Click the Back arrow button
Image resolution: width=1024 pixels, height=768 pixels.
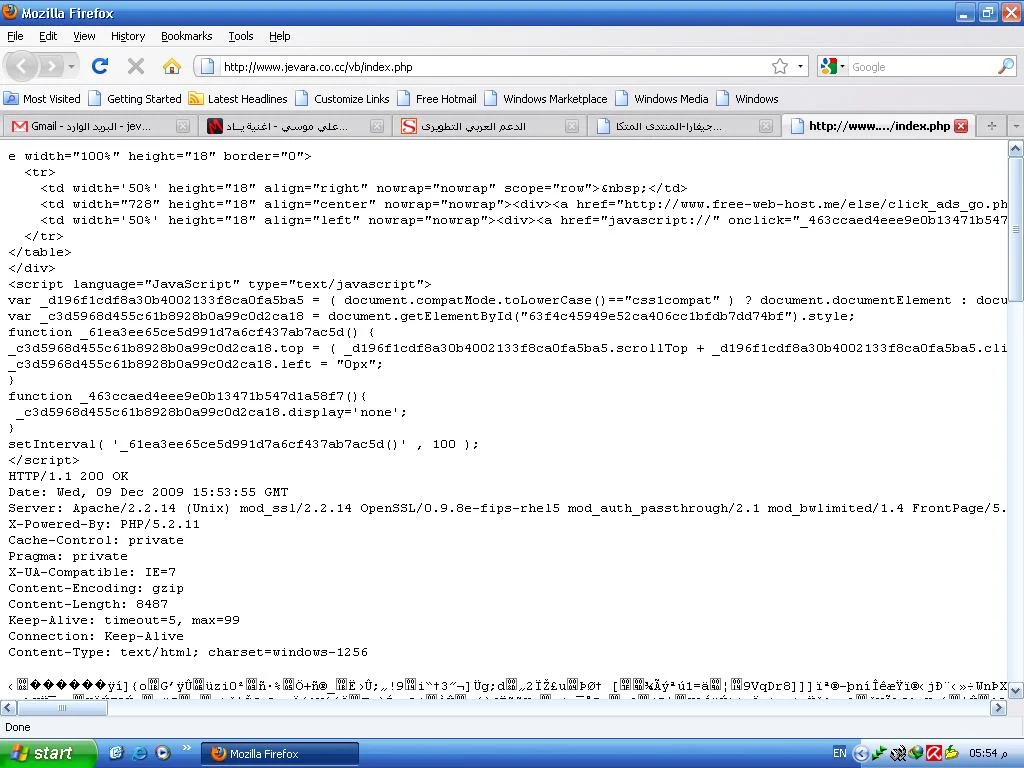[x=23, y=67]
